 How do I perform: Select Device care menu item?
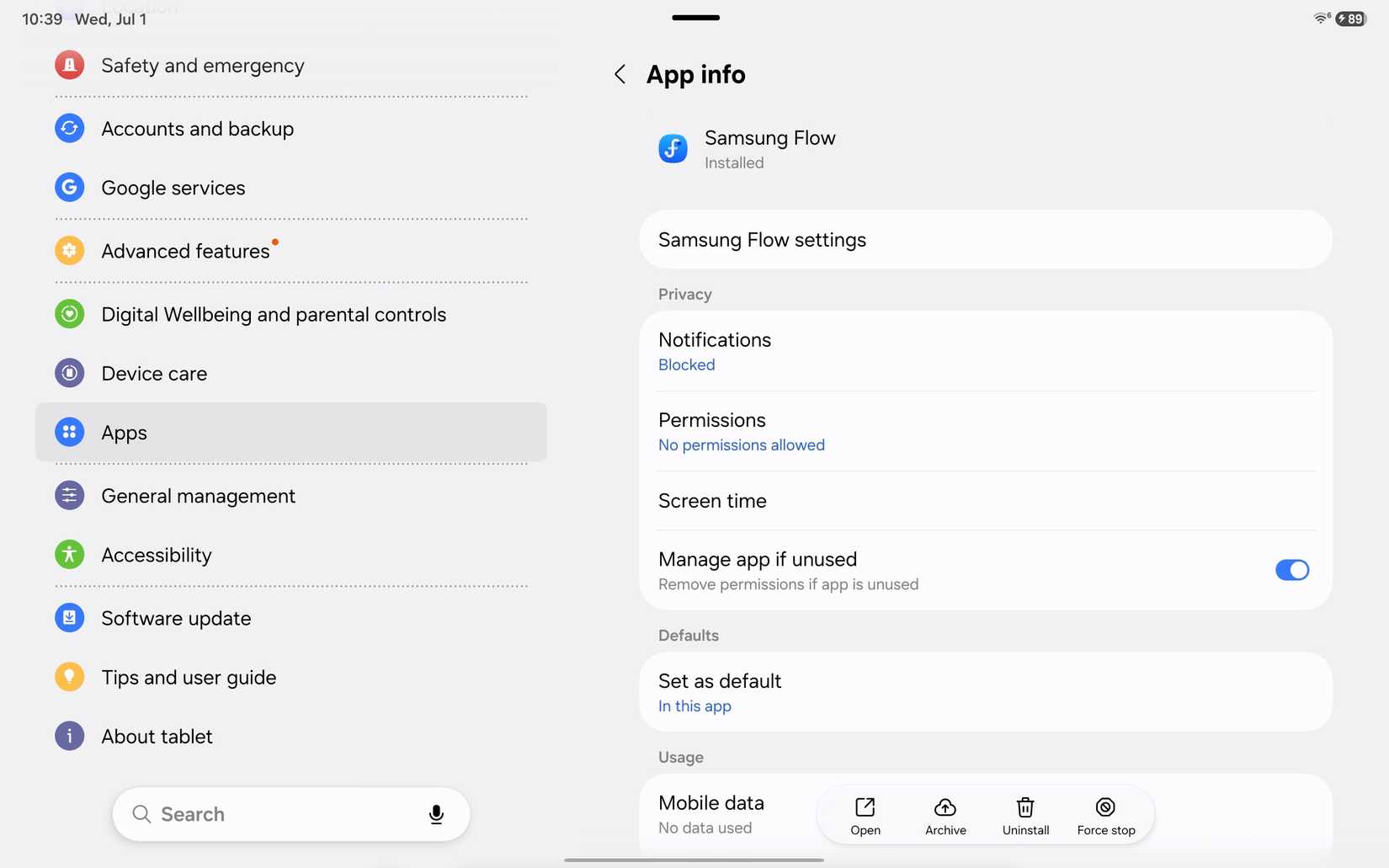pos(291,373)
